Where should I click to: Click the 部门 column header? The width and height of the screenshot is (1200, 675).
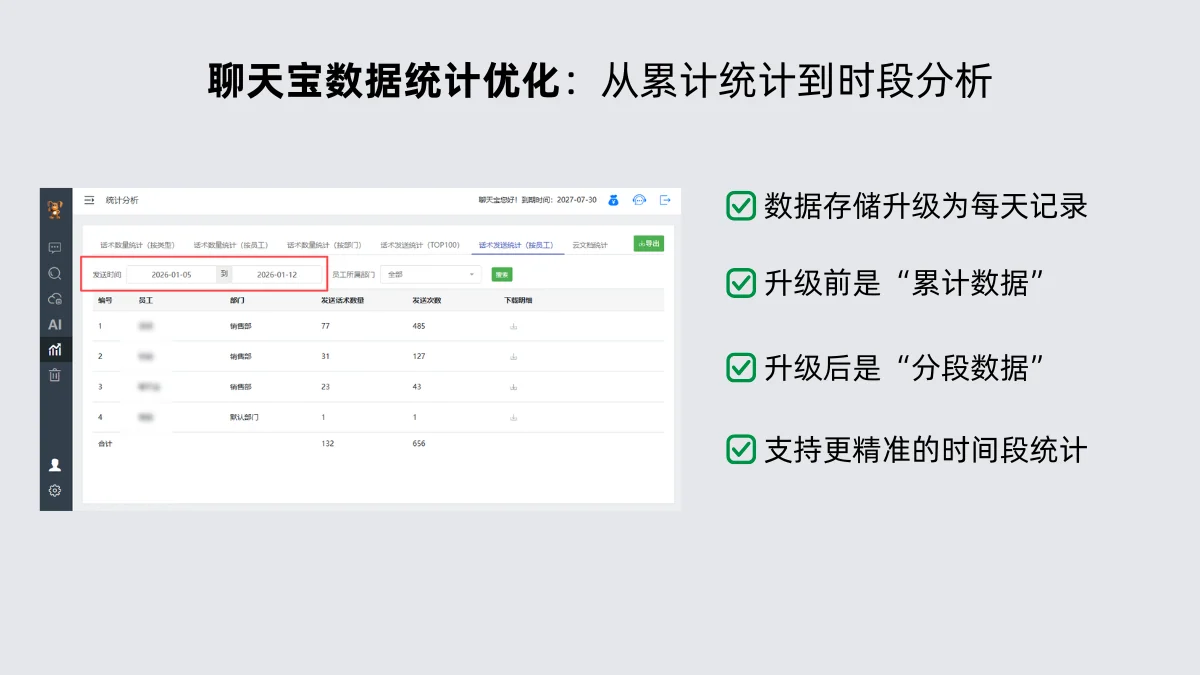point(237,300)
